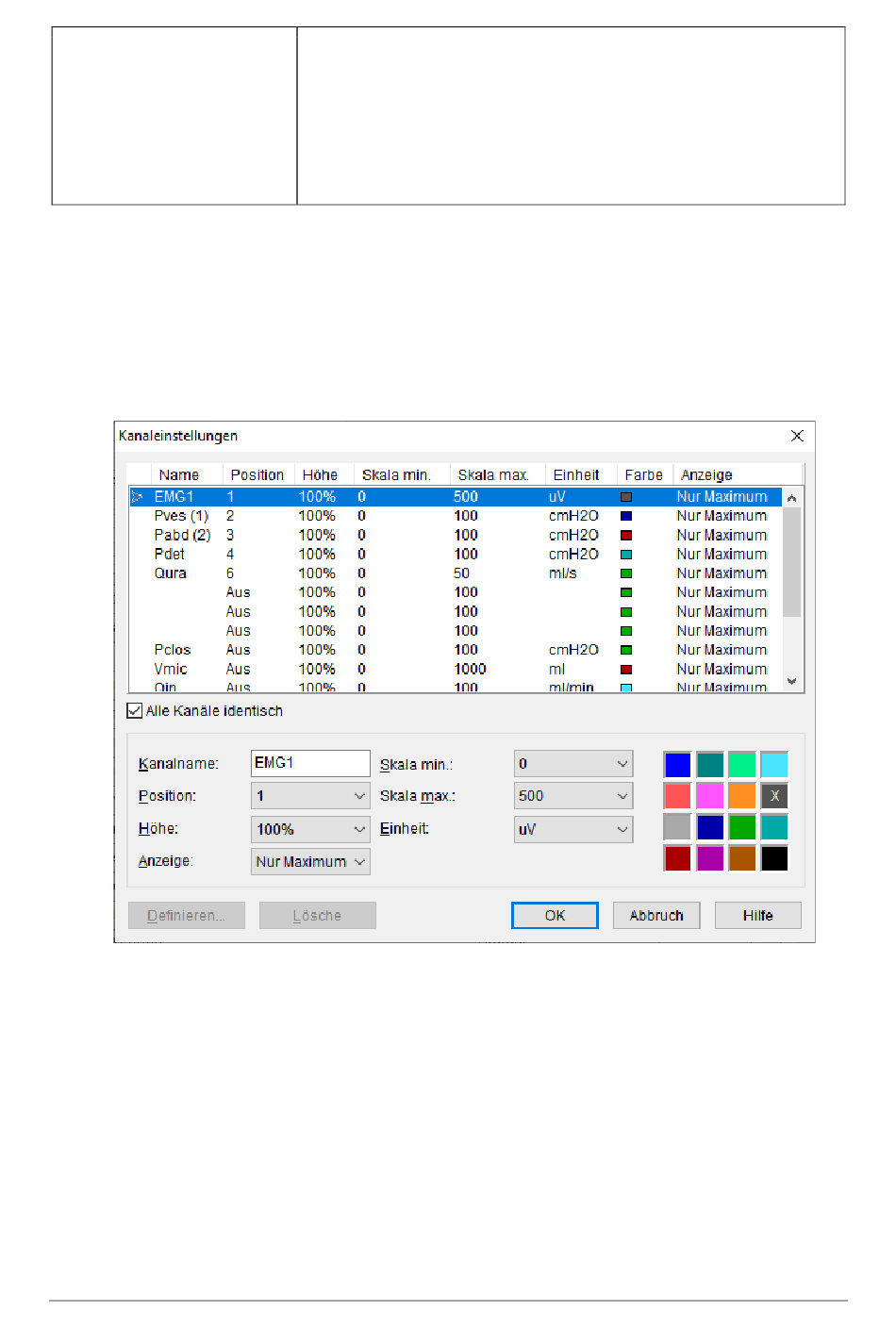This screenshot has height=1328, width=896.
Task: Open the Einheit dropdown
Action: point(573,829)
